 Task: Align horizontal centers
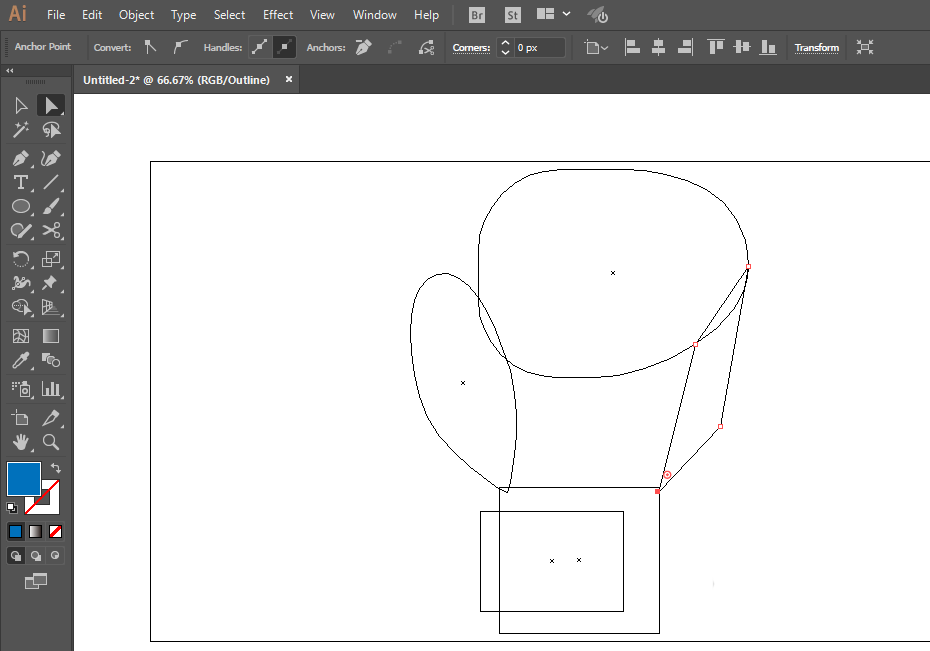(658, 47)
